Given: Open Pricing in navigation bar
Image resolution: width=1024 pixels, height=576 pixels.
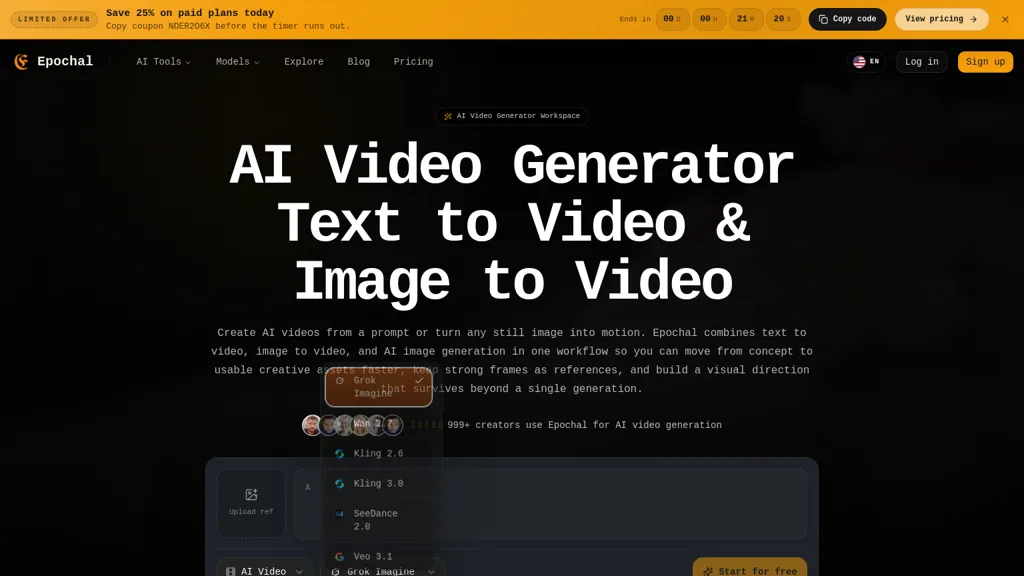Looking at the screenshot, I should (x=413, y=61).
